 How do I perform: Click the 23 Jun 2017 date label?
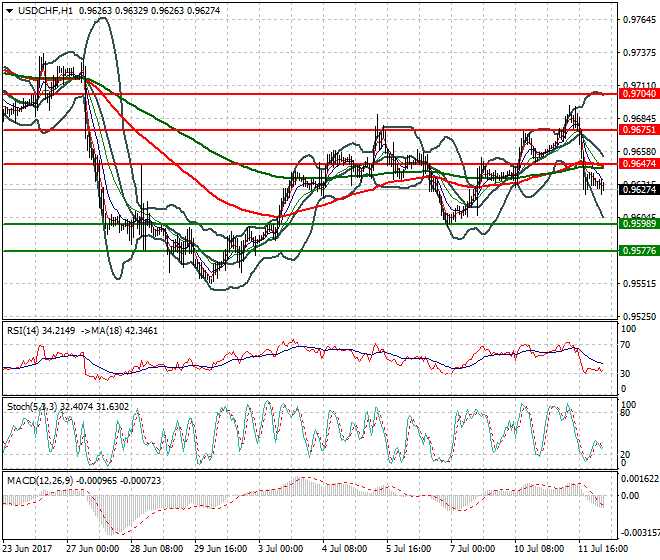coord(27,549)
